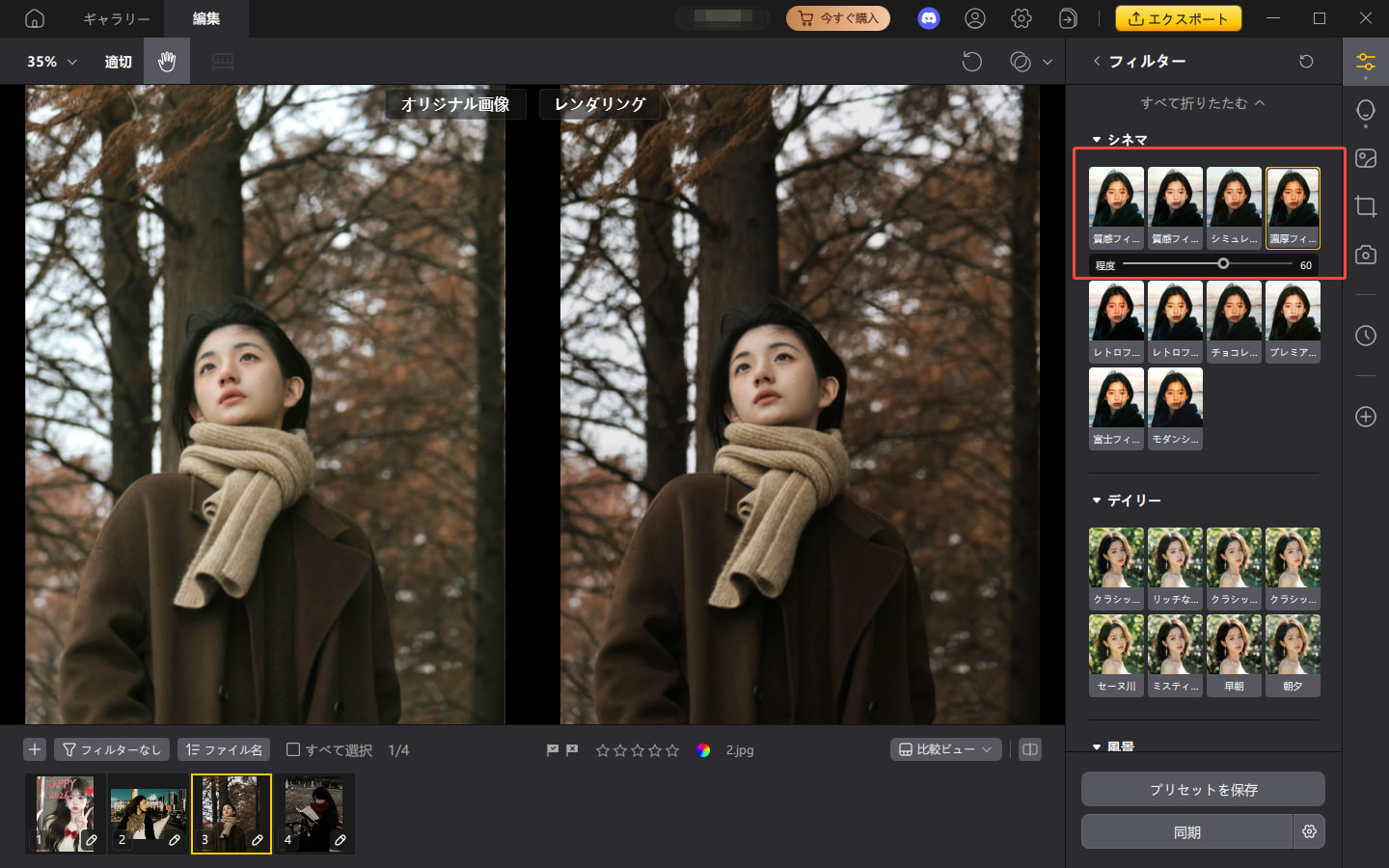
Task: Click the 同期 button
Action: coord(1187,831)
